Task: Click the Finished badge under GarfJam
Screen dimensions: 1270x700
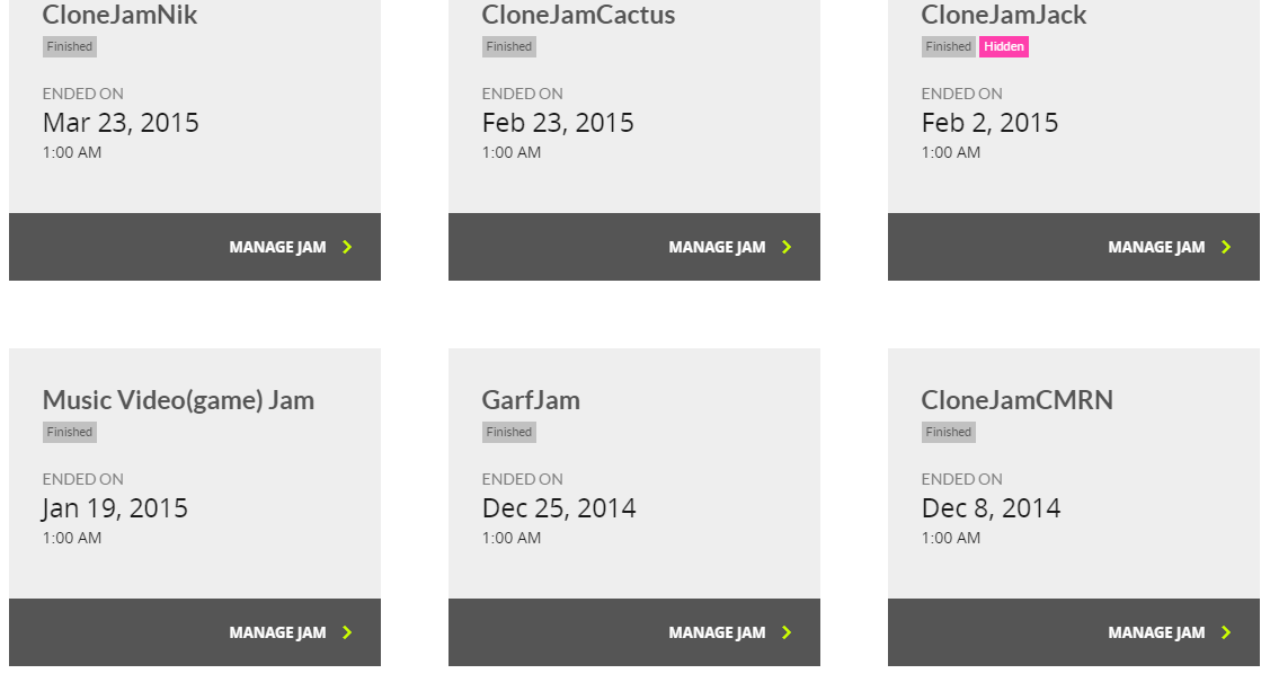Action: pos(509,432)
